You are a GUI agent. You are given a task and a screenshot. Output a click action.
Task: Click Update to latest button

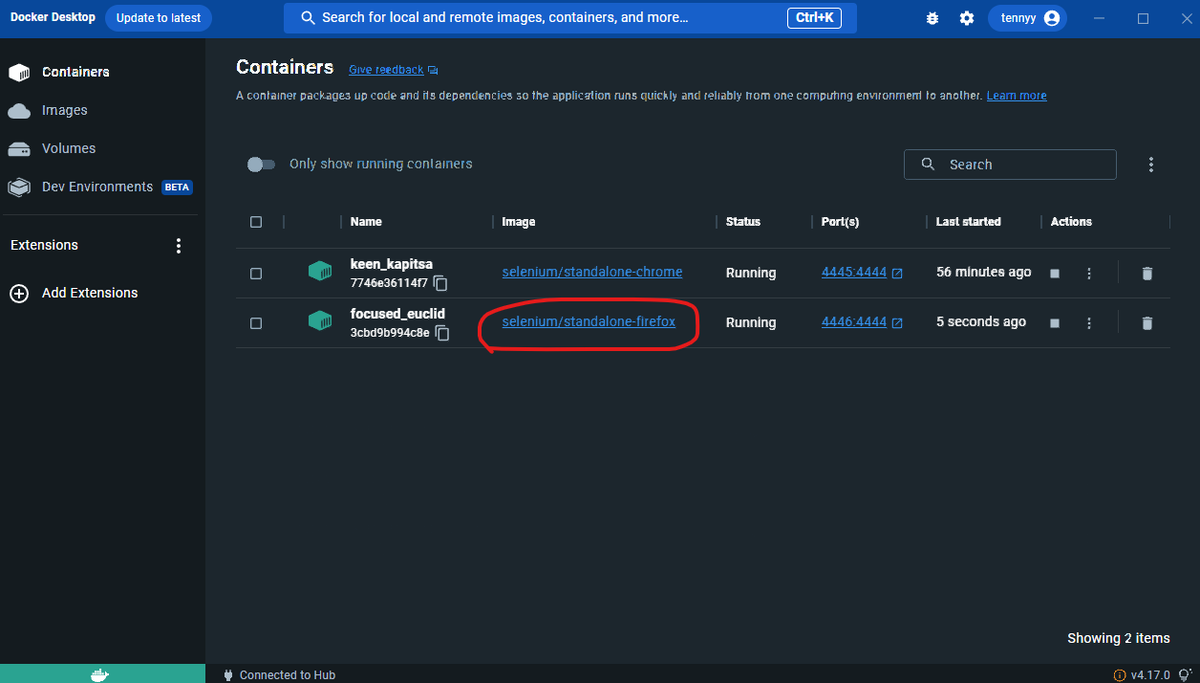tap(158, 18)
